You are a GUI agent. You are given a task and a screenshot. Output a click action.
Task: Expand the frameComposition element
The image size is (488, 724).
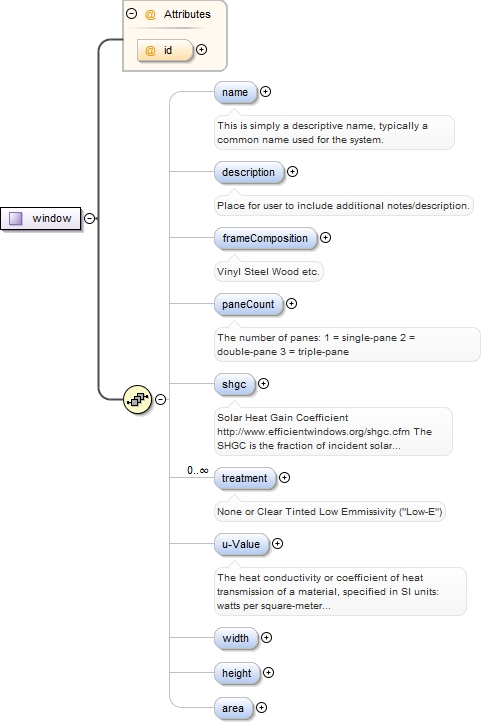pyautogui.click(x=325, y=238)
